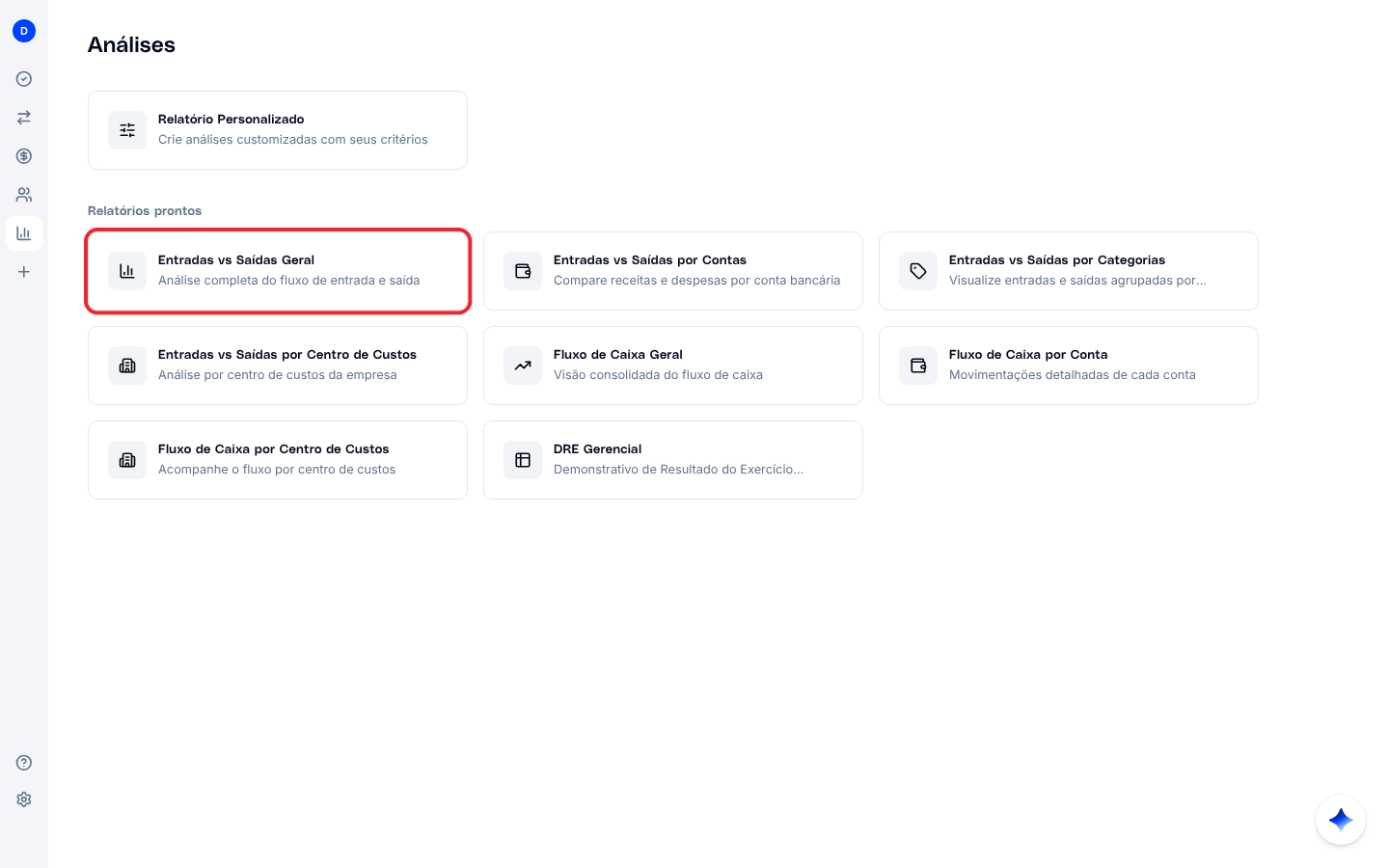Viewport: 1389px width, 868px height.
Task: Click the building icon of Entradas vs Saídas por Centro de Custos
Action: click(127, 366)
